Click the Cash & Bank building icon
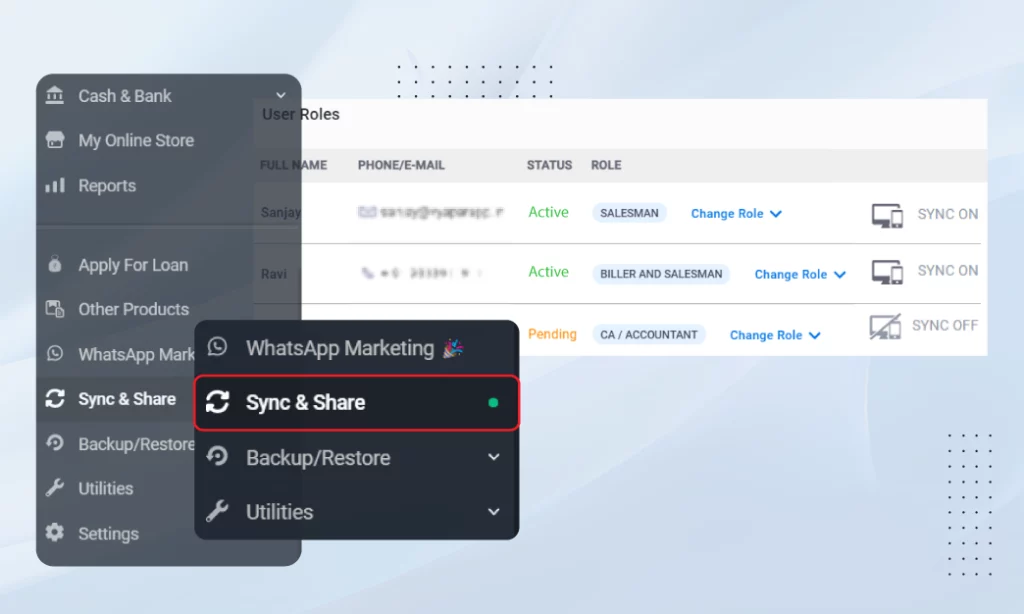The width and height of the screenshot is (1024, 614). coord(55,95)
